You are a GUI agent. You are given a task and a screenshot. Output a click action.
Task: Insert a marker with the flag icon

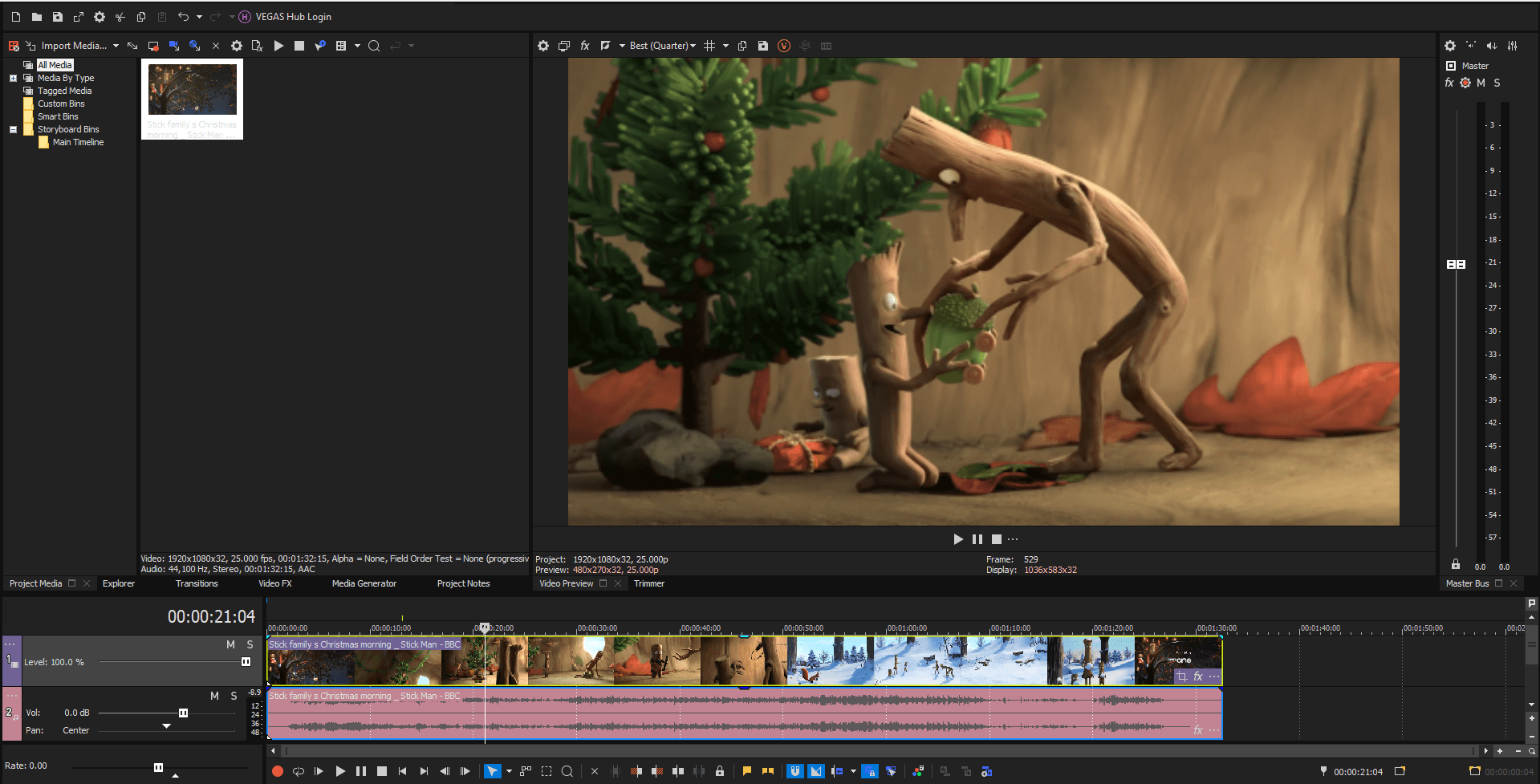coord(747,771)
